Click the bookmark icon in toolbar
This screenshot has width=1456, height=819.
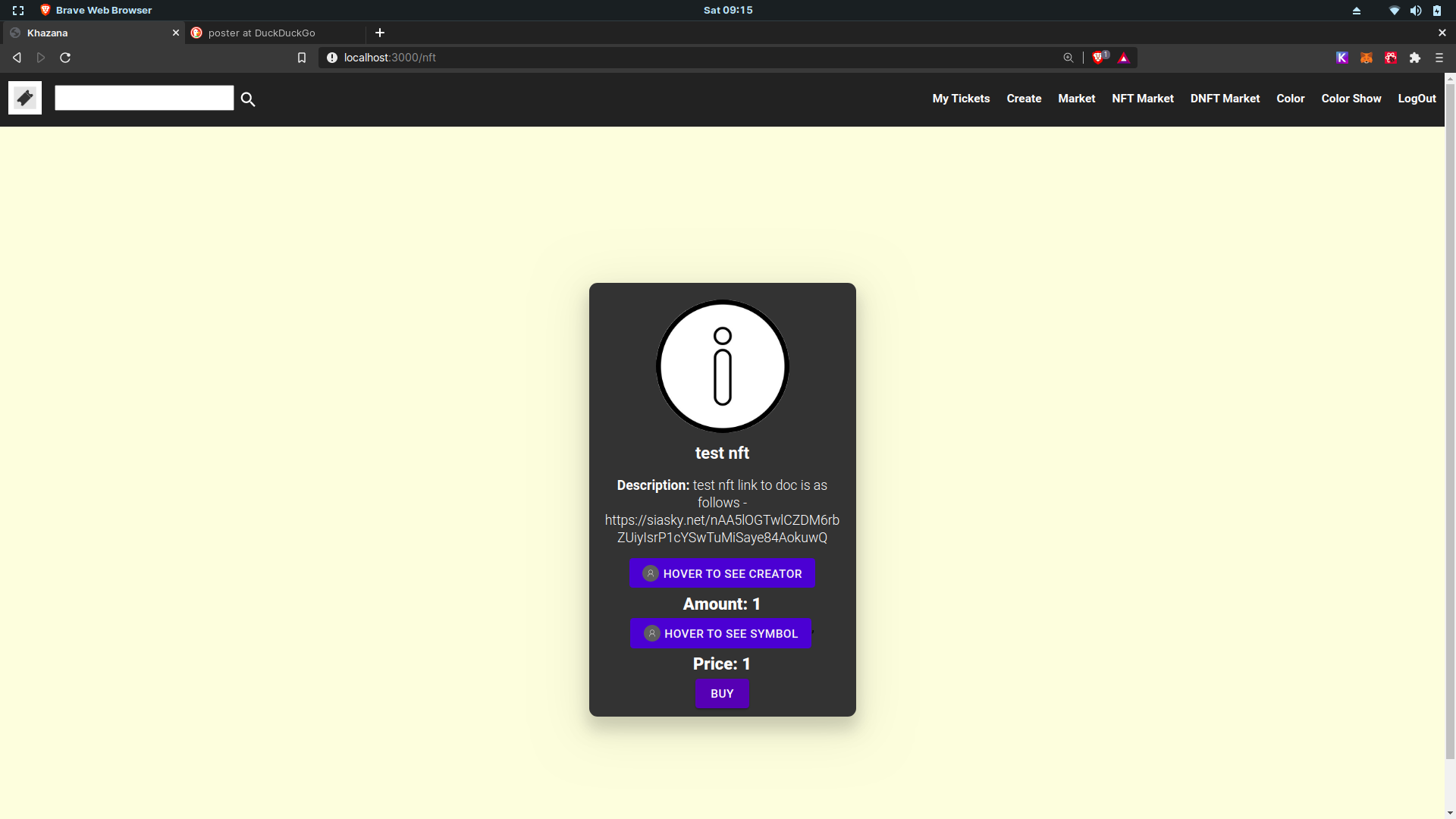point(302,58)
